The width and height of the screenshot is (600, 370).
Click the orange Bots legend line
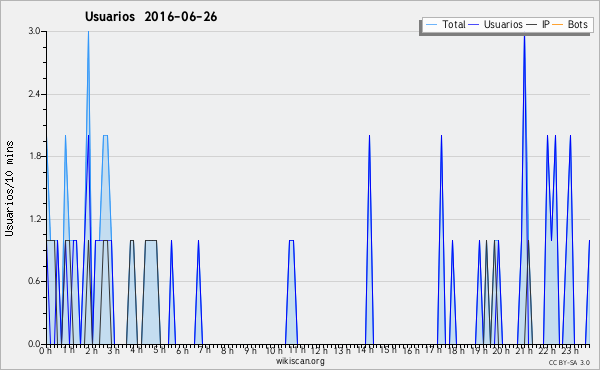coord(558,25)
